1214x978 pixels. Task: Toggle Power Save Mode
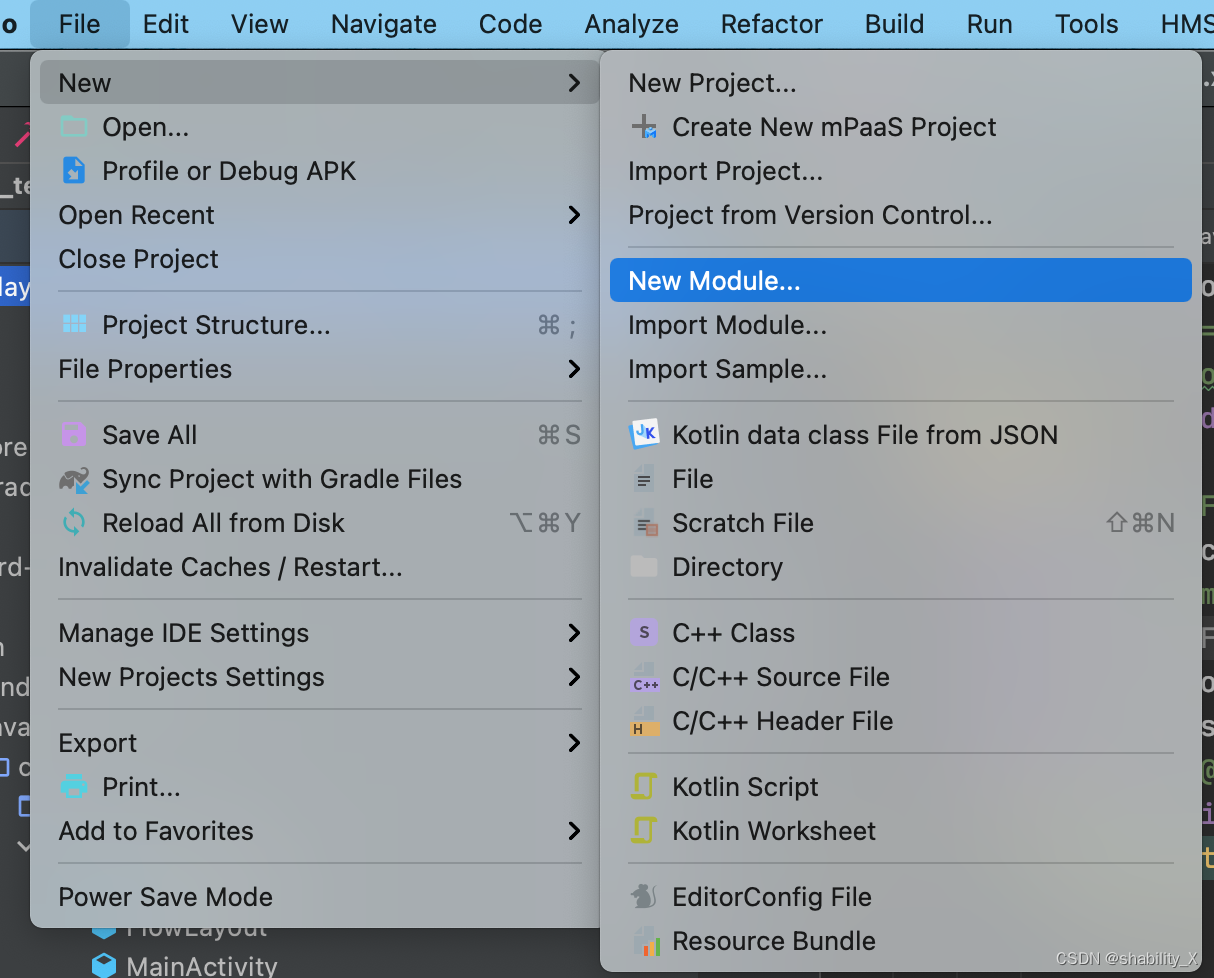(166, 897)
